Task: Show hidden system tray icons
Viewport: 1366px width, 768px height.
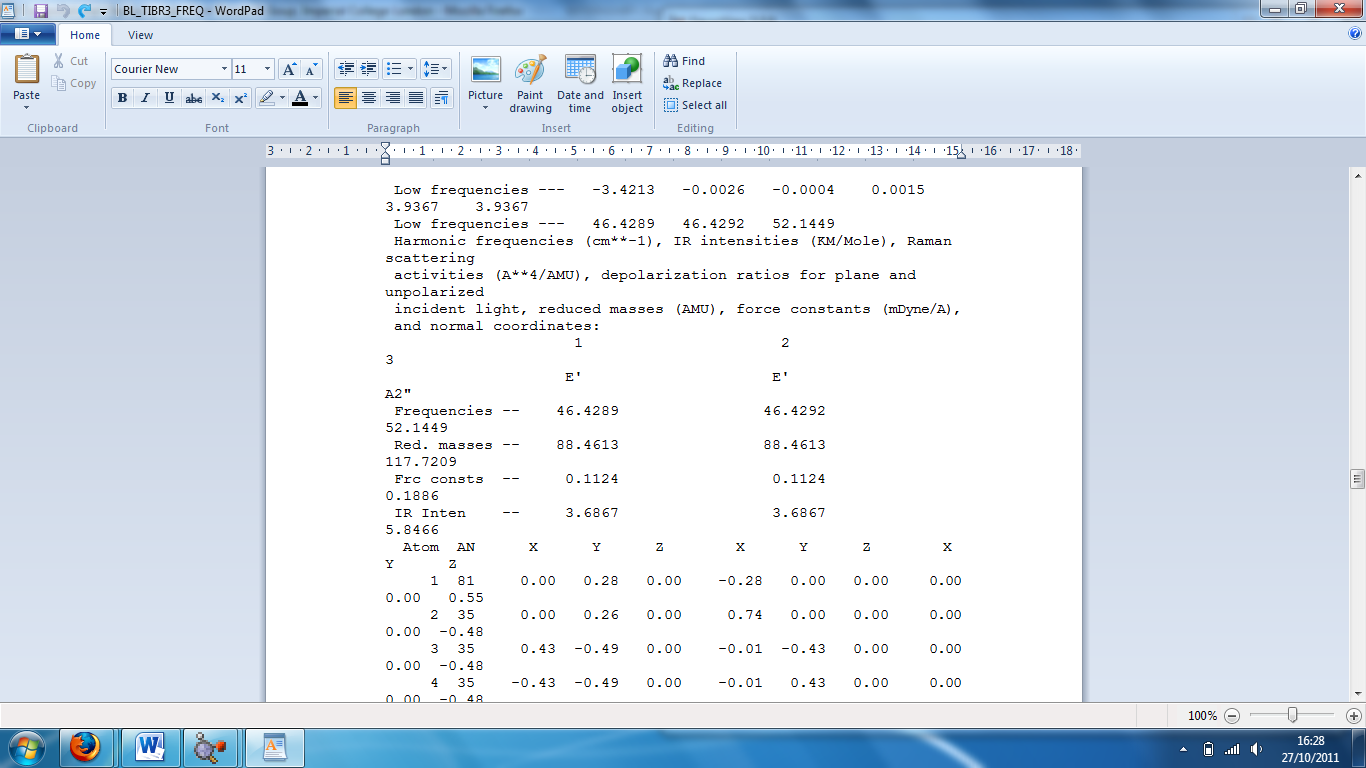Action: pos(1184,749)
